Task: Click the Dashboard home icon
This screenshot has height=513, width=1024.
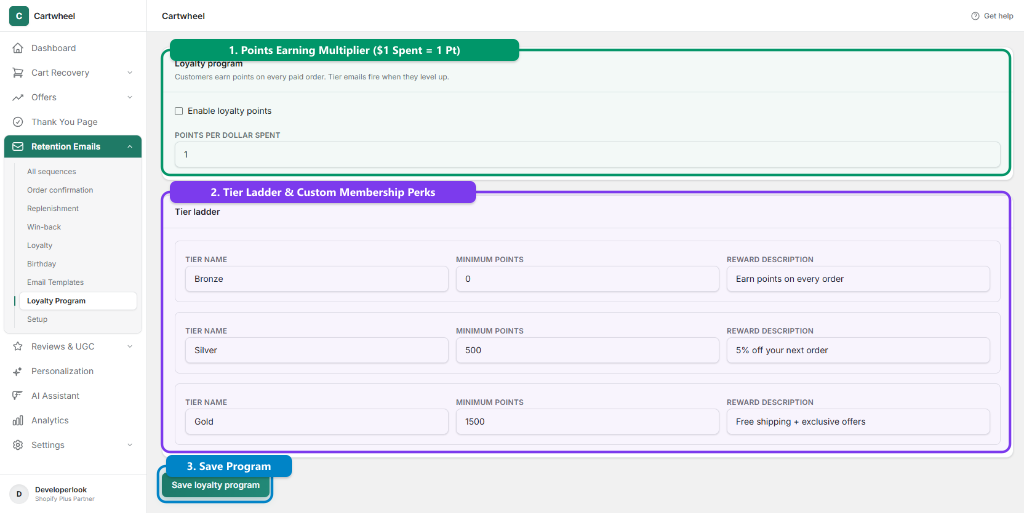Action: (x=18, y=48)
